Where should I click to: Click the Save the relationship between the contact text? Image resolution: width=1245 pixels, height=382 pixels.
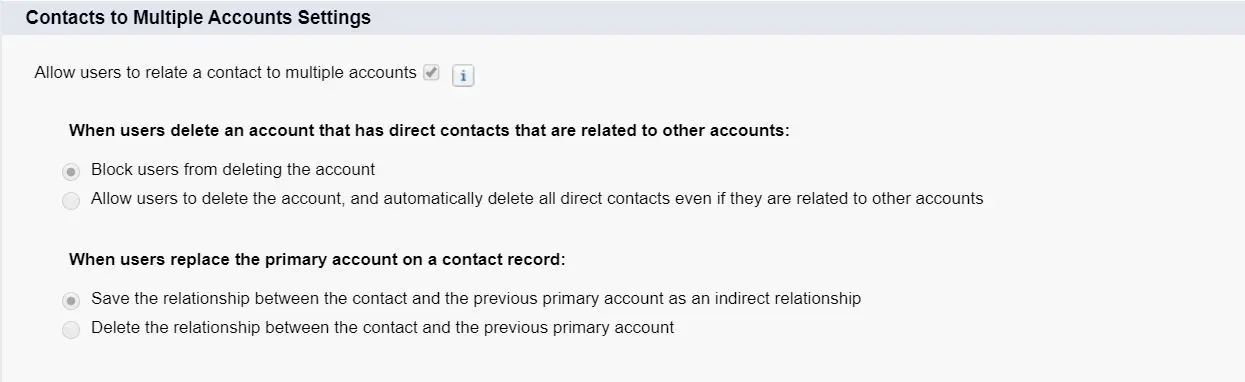[x=476, y=299]
